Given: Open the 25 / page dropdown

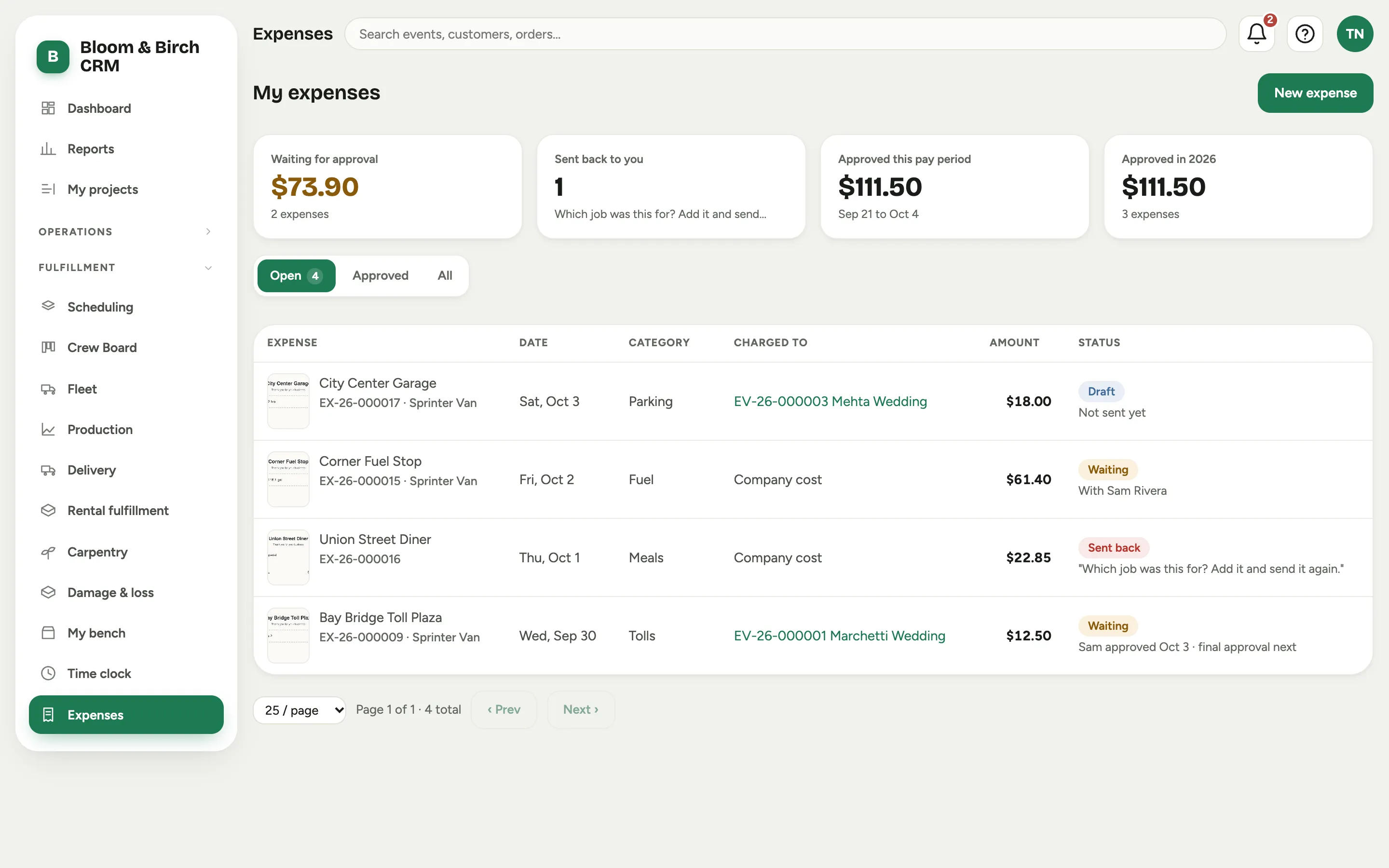Looking at the screenshot, I should point(299,710).
